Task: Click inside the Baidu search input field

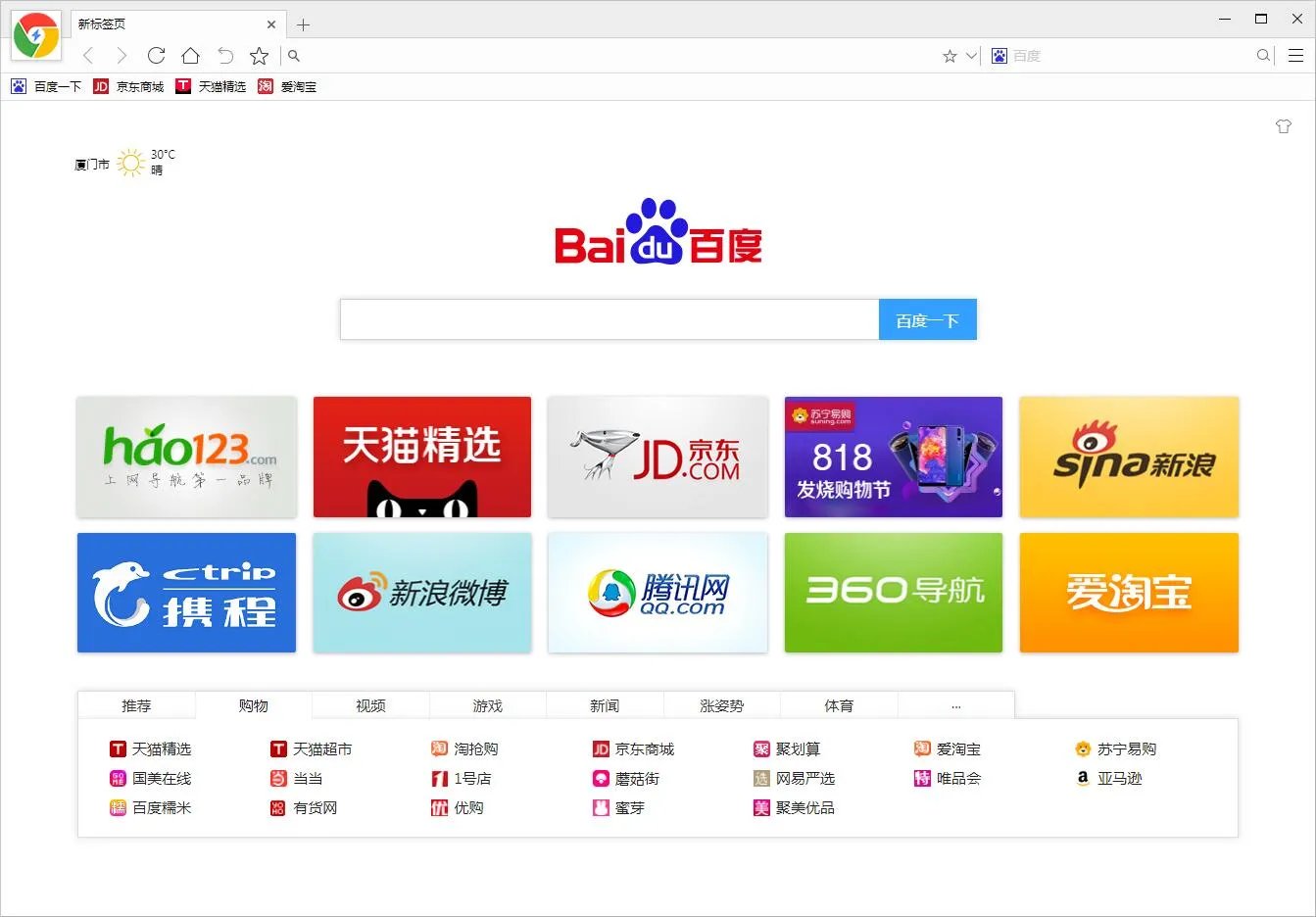Action: [608, 318]
